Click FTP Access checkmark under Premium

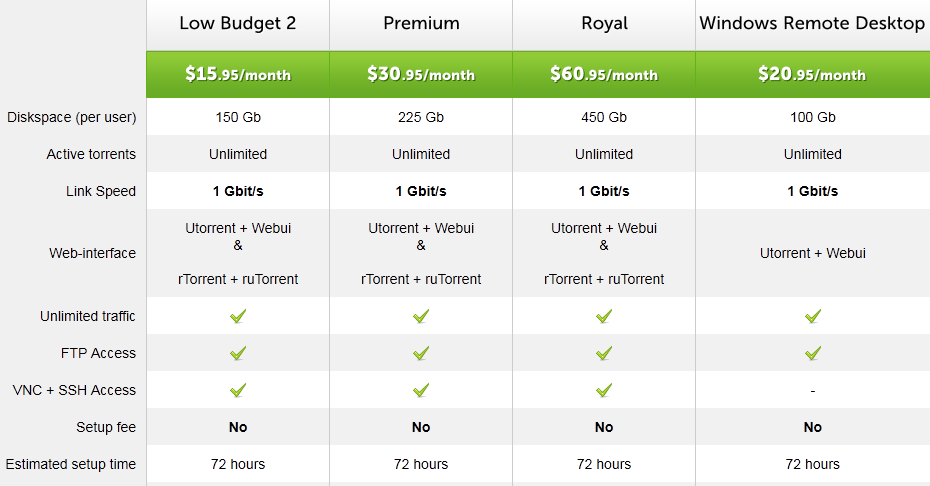(x=421, y=353)
